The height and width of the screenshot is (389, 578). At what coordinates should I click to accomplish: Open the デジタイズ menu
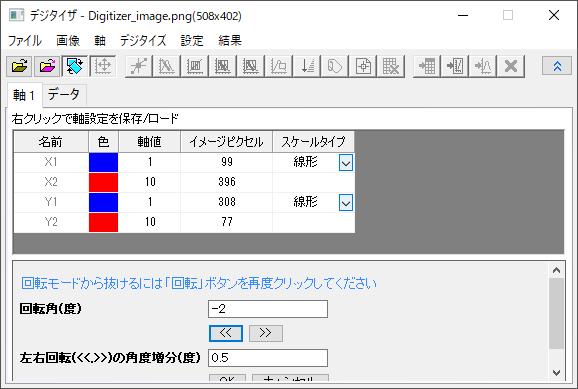(143, 41)
